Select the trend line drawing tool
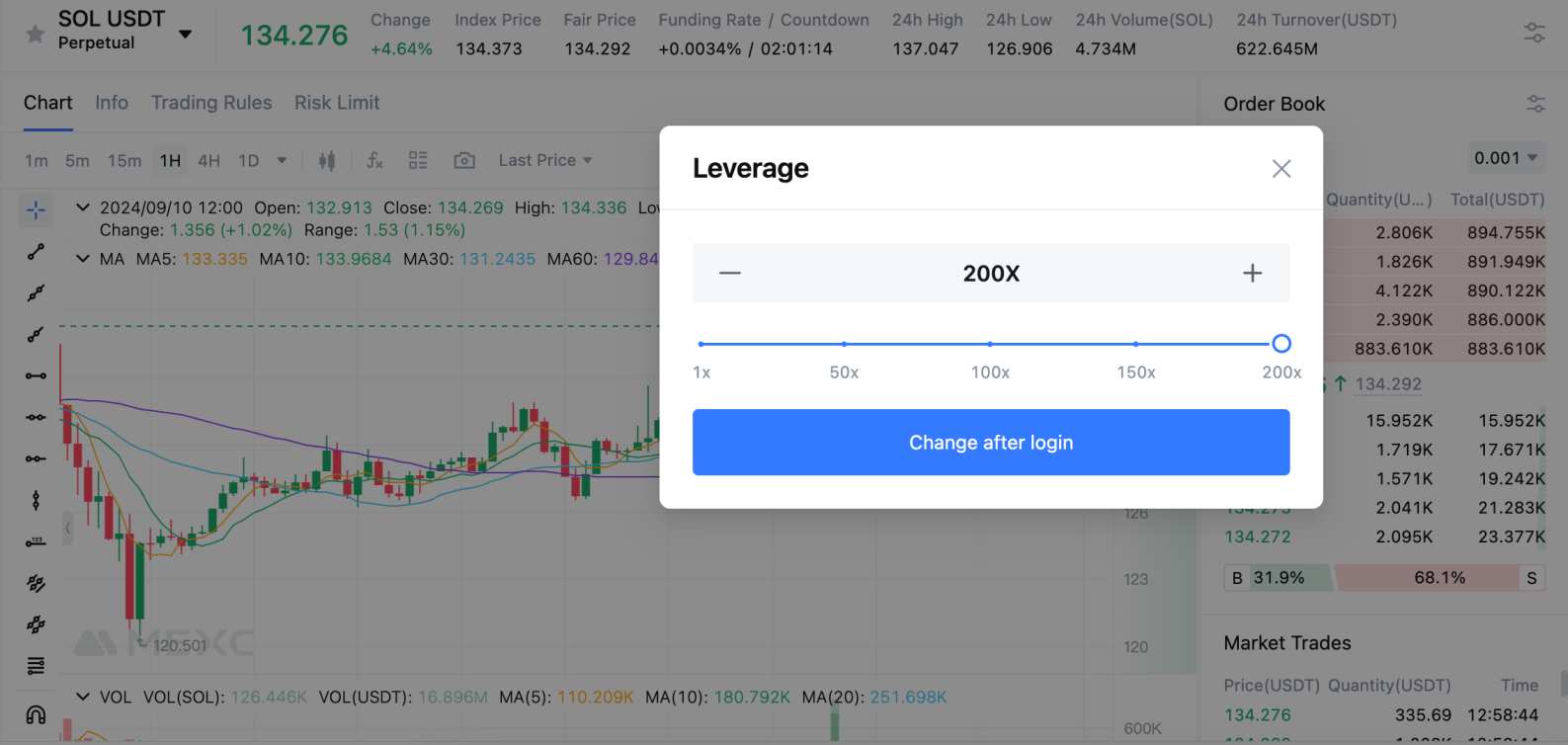1568x745 pixels. click(35, 251)
